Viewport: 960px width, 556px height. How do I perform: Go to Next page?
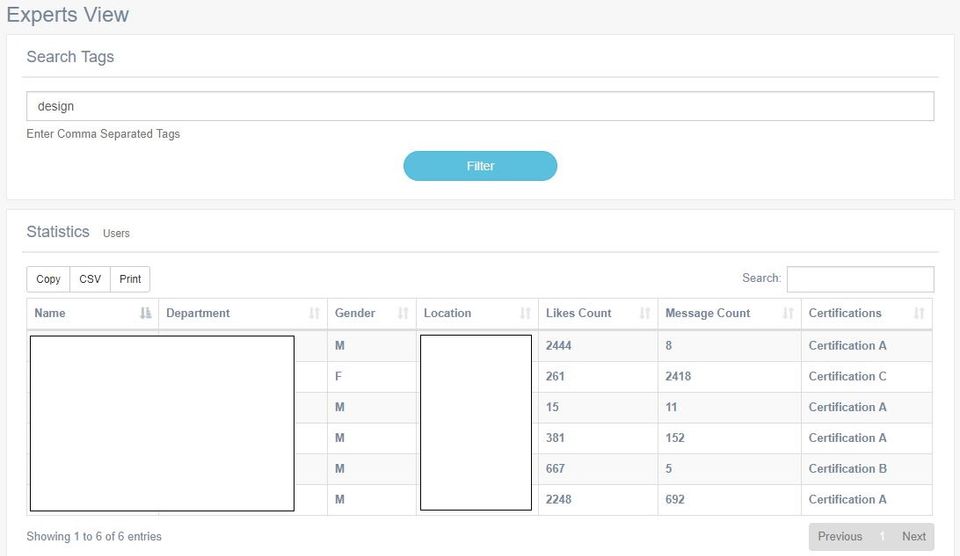click(x=913, y=536)
